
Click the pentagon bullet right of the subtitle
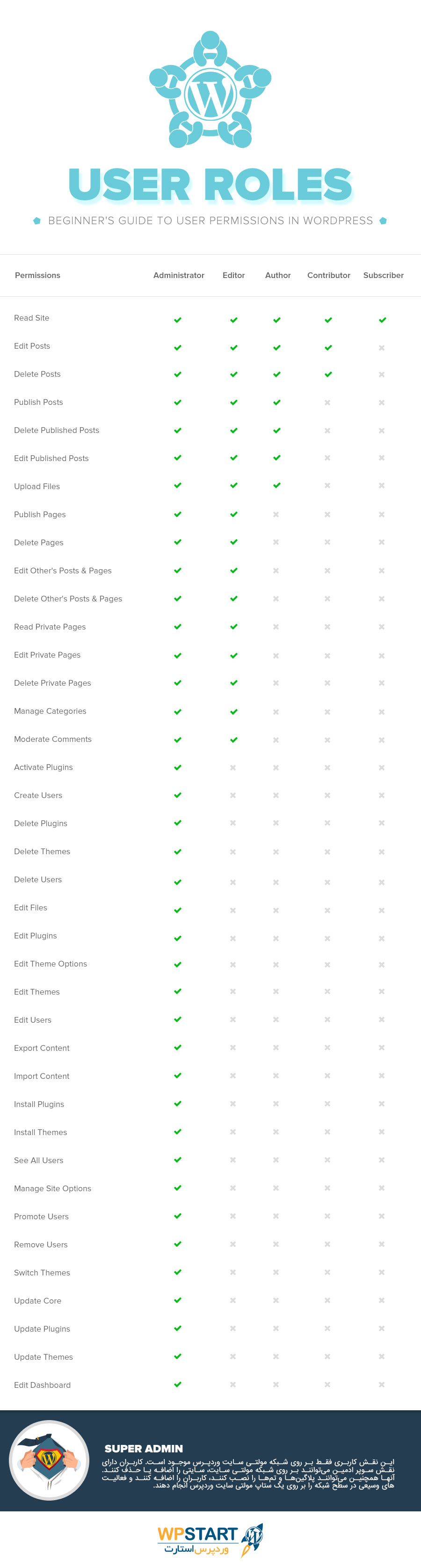coord(383,220)
